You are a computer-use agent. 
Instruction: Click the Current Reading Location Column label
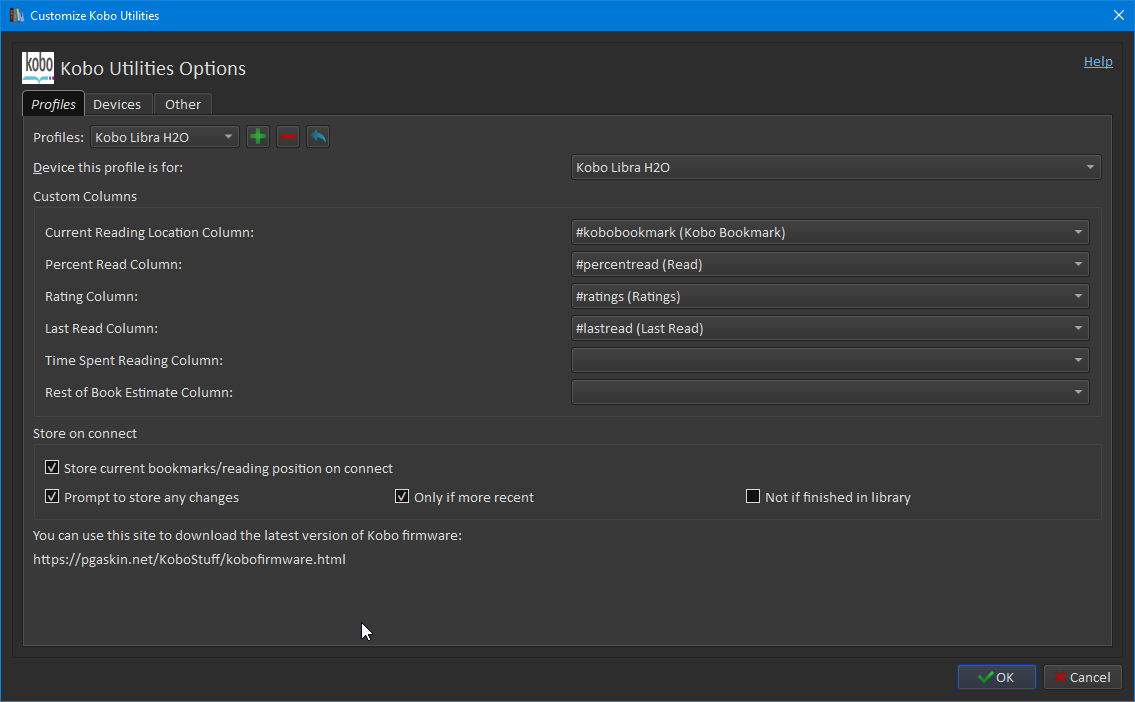[150, 232]
